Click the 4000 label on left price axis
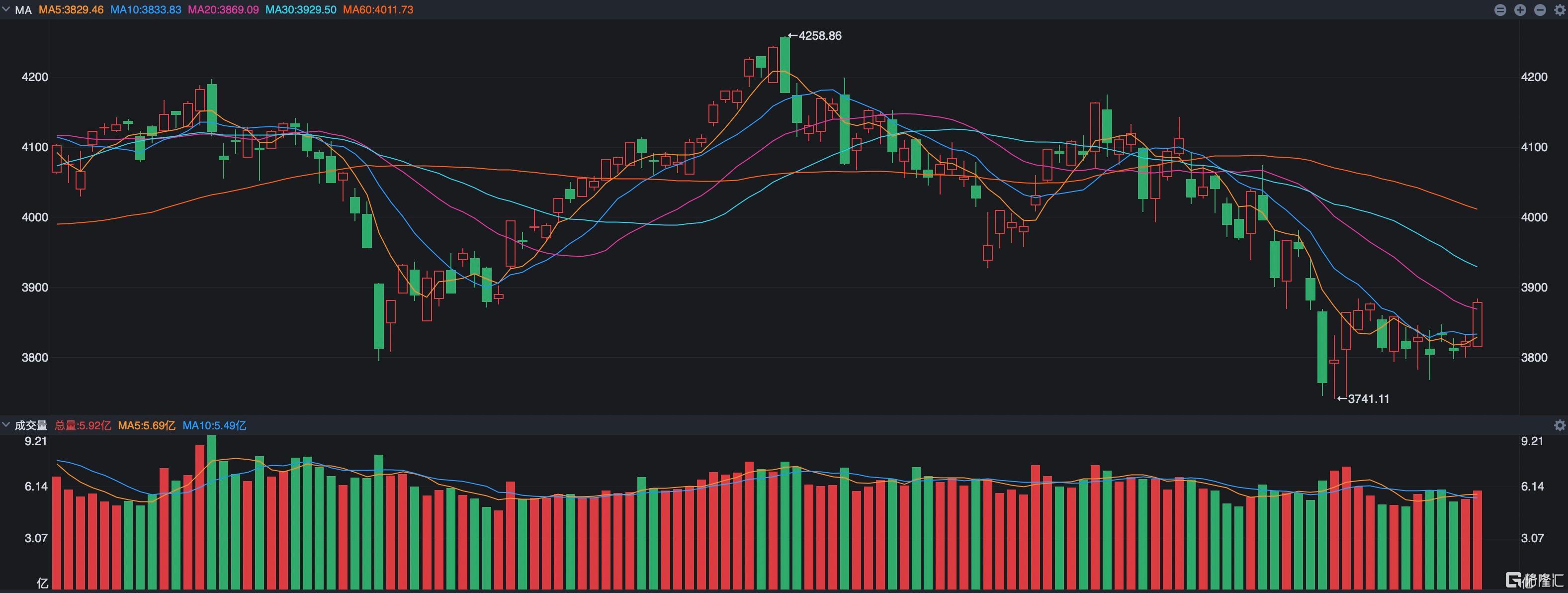This screenshot has width=1568, height=593. (x=35, y=217)
